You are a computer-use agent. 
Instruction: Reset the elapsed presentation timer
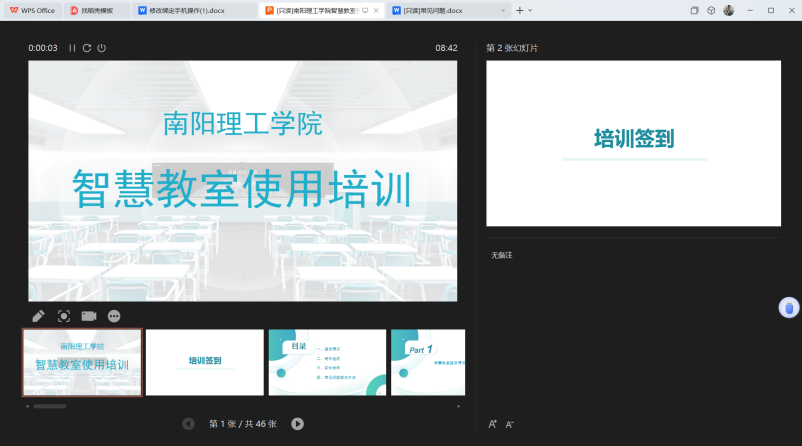tap(87, 48)
